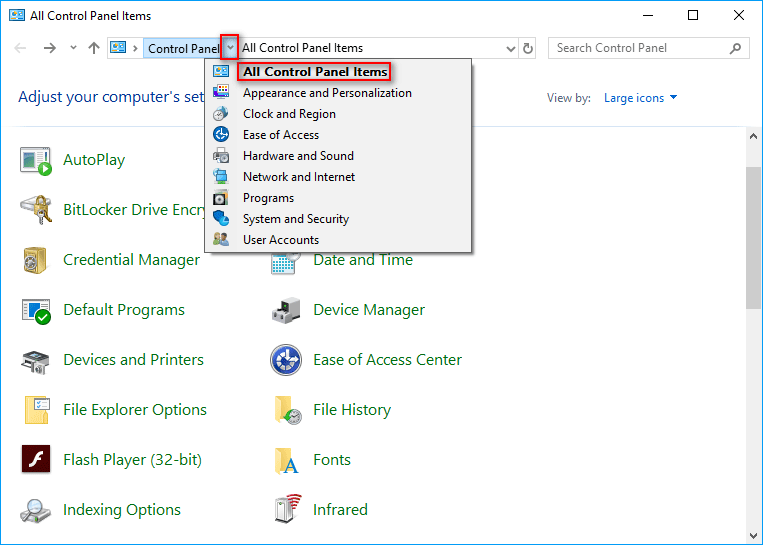Open the File History link

coord(352,410)
